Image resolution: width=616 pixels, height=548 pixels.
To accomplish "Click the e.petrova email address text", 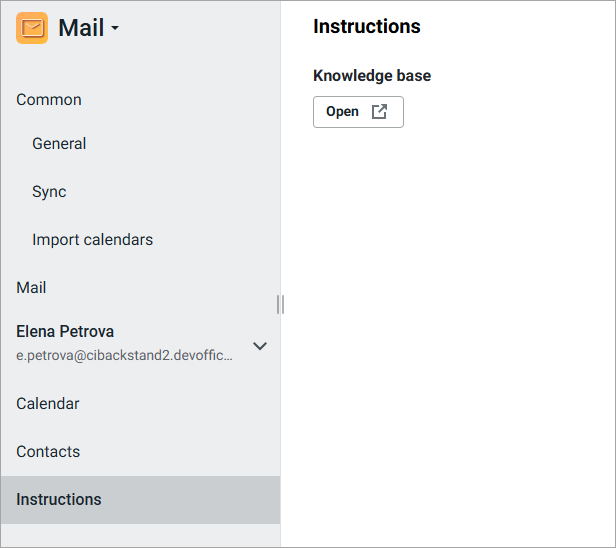I will [x=125, y=355].
